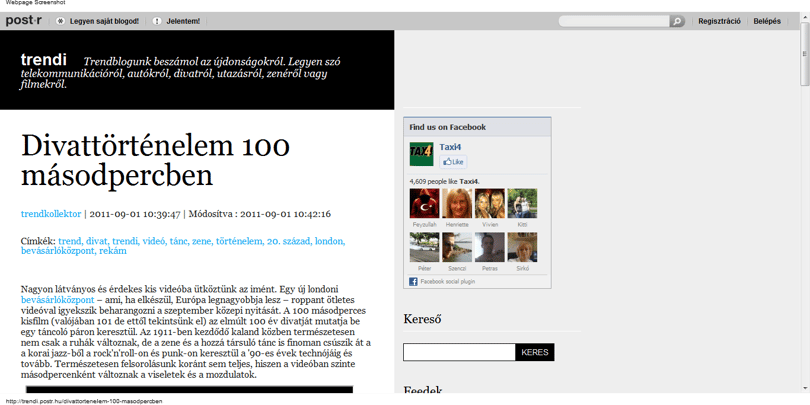Screen dimensions: 810x405
Task: Click the magnifier search icon in top bar
Action: (x=677, y=21)
